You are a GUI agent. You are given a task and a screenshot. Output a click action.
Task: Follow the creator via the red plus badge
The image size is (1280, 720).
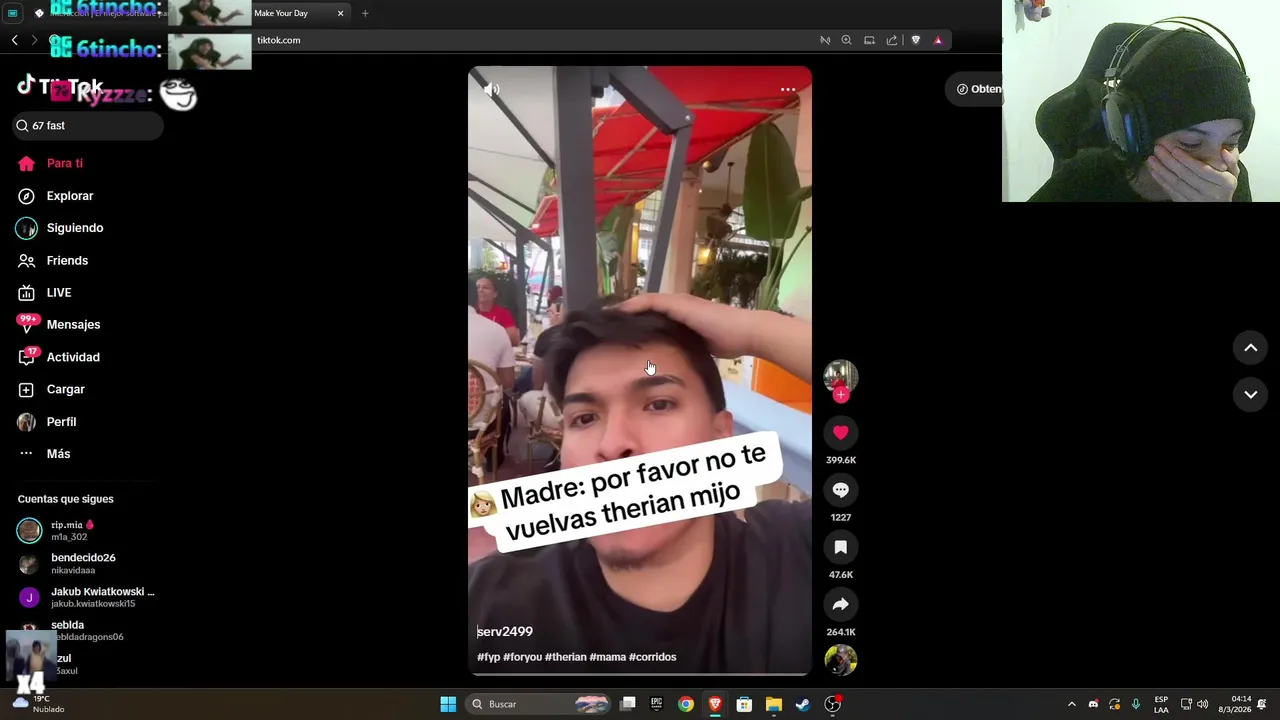[840, 395]
